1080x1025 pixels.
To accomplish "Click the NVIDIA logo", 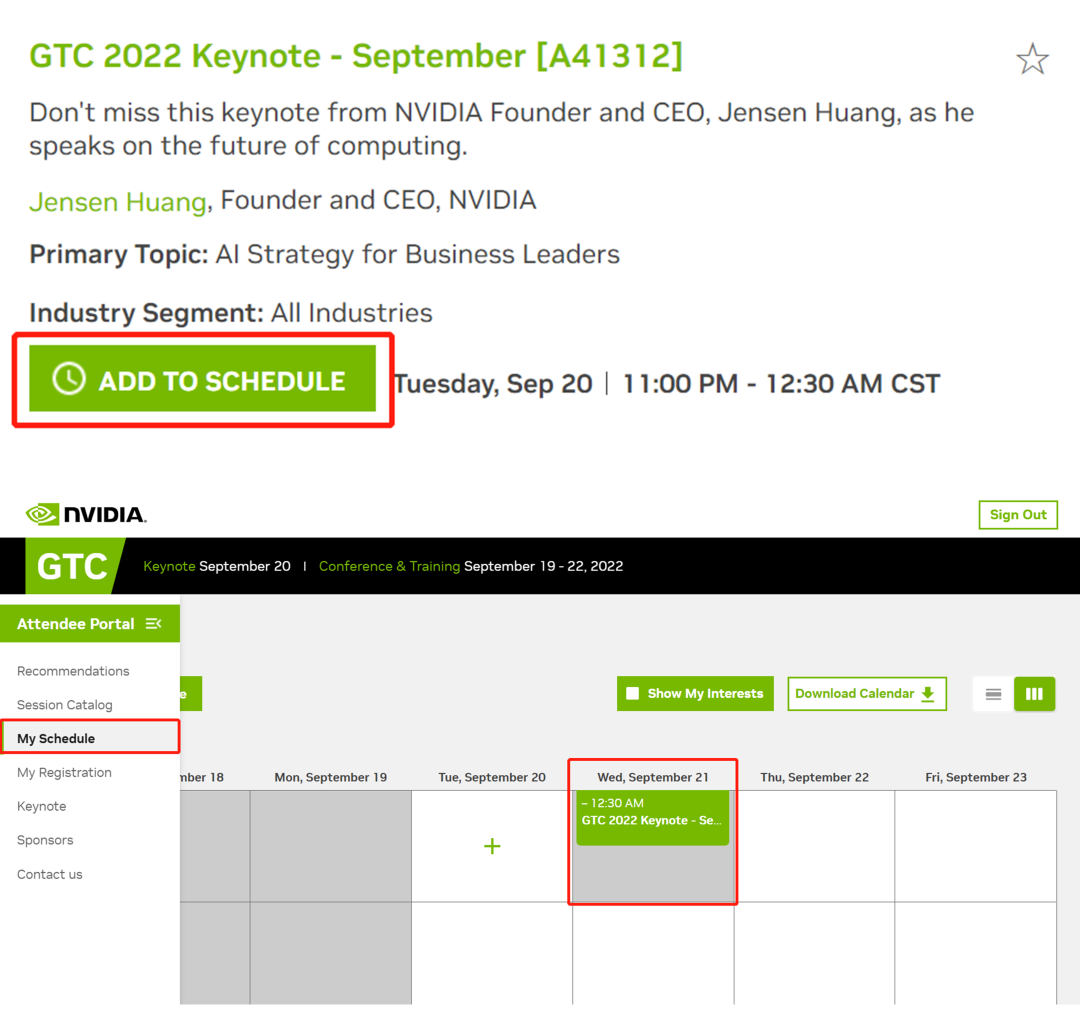I will 87,515.
